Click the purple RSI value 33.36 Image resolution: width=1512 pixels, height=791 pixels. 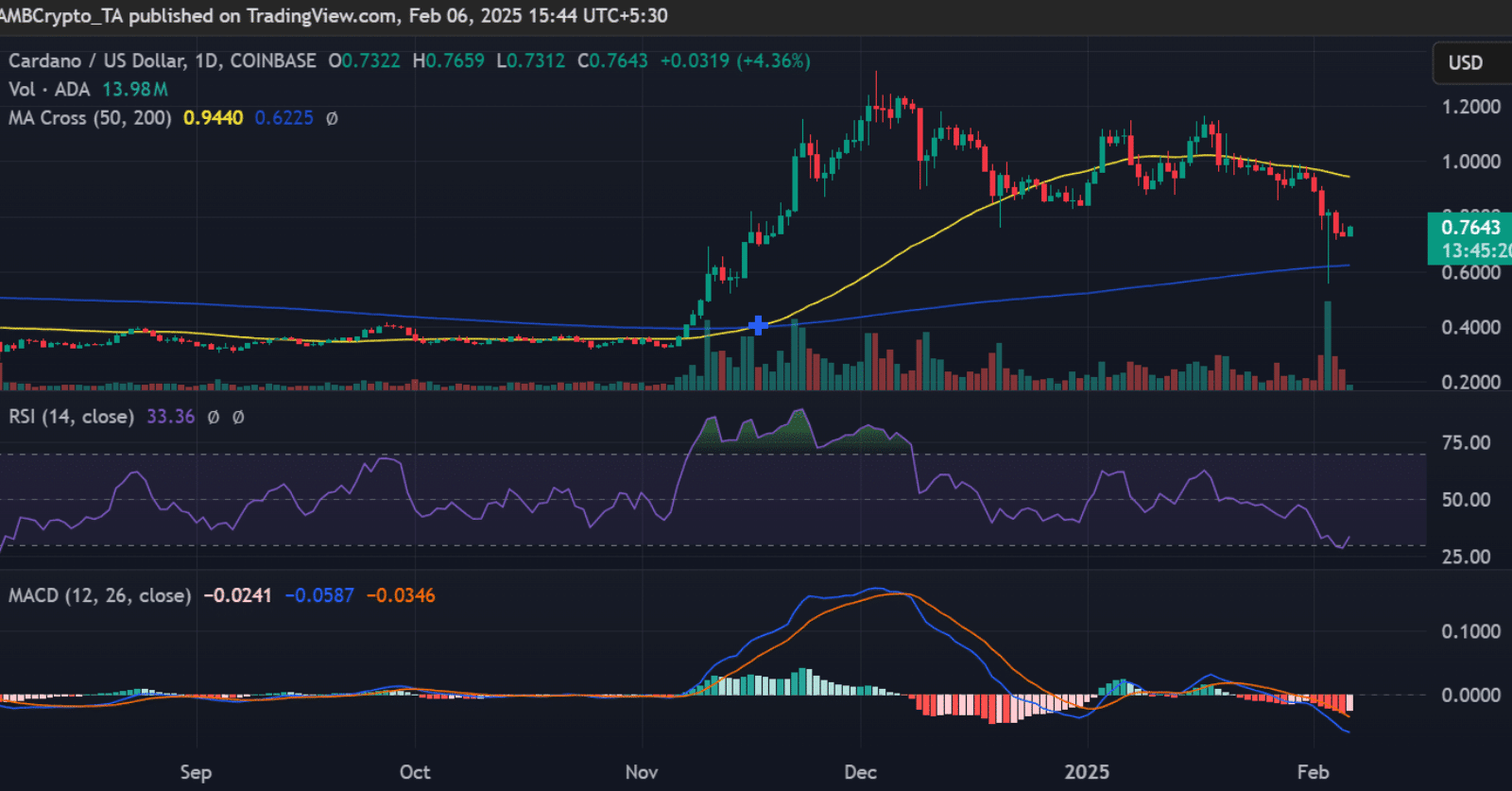click(x=170, y=417)
